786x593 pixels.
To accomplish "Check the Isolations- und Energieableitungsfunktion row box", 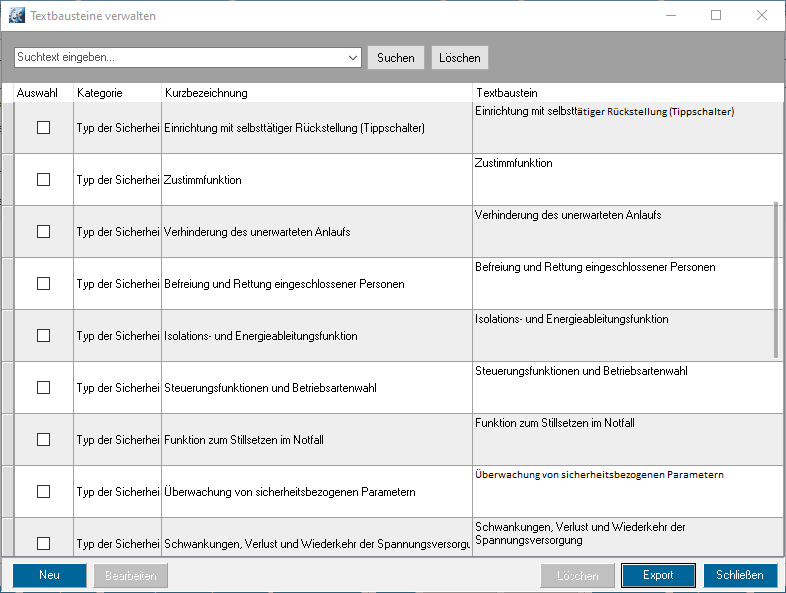I will 43,336.
